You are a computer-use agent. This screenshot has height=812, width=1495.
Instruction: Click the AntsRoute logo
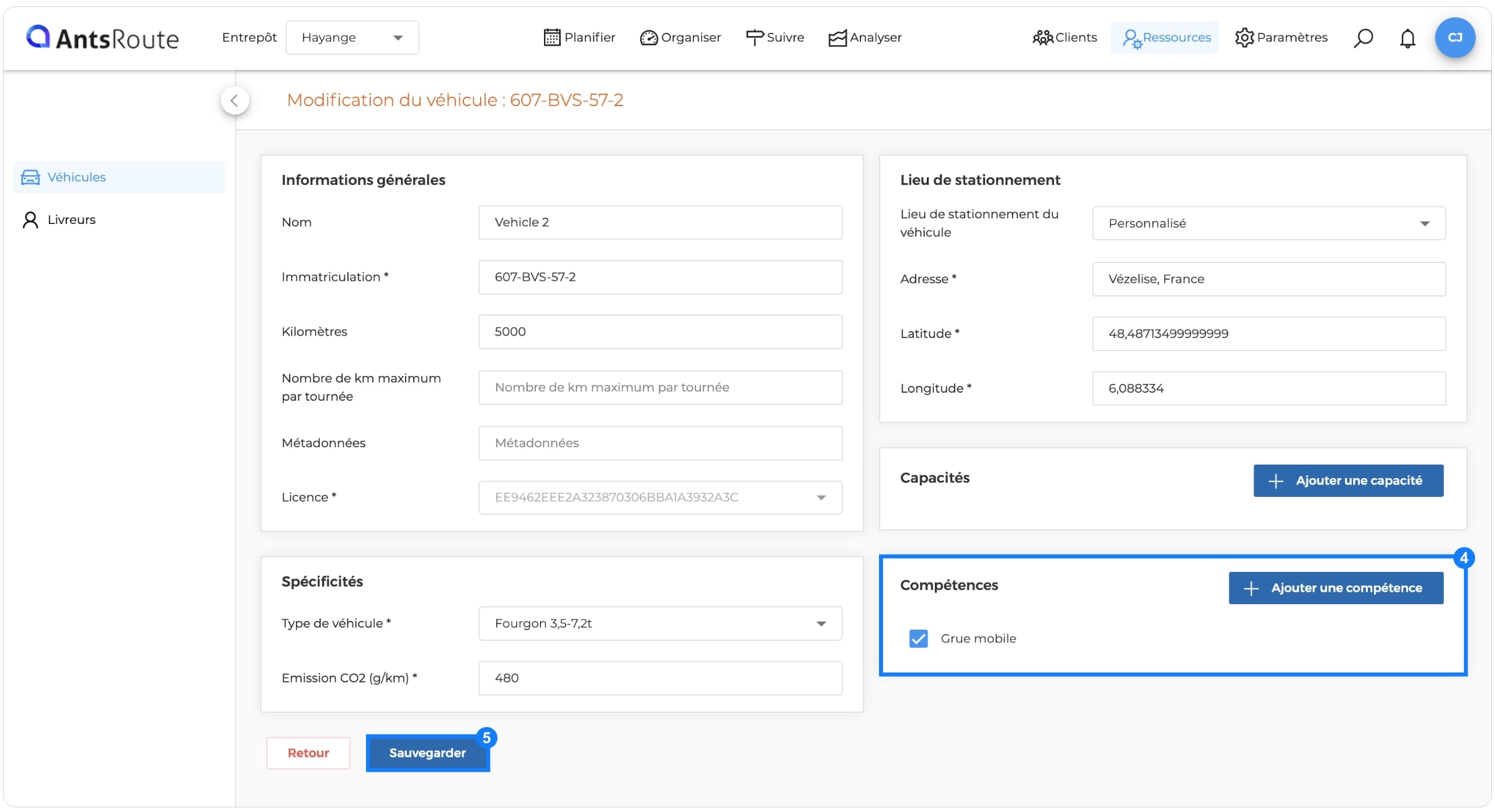102,38
